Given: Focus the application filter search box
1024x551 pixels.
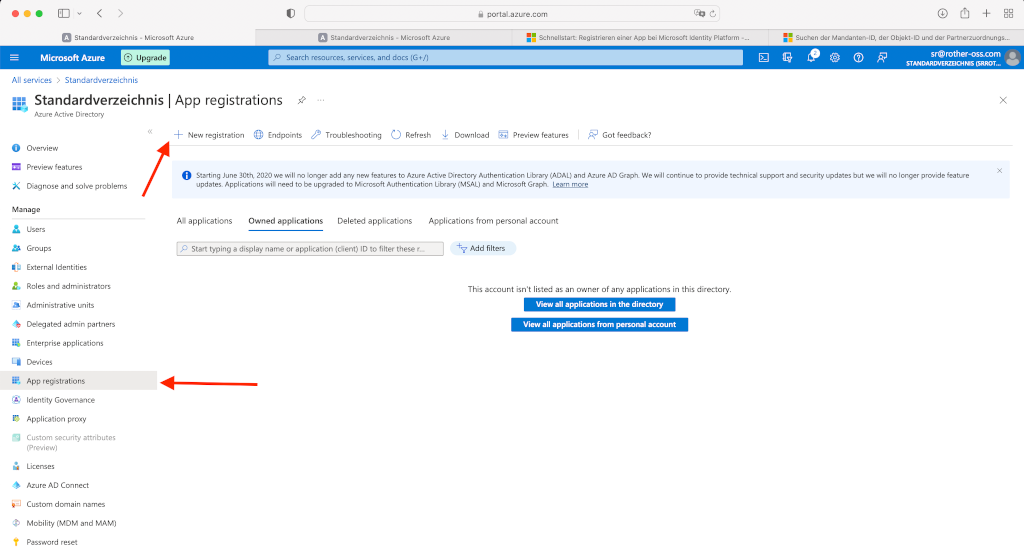Looking at the screenshot, I should 310,249.
